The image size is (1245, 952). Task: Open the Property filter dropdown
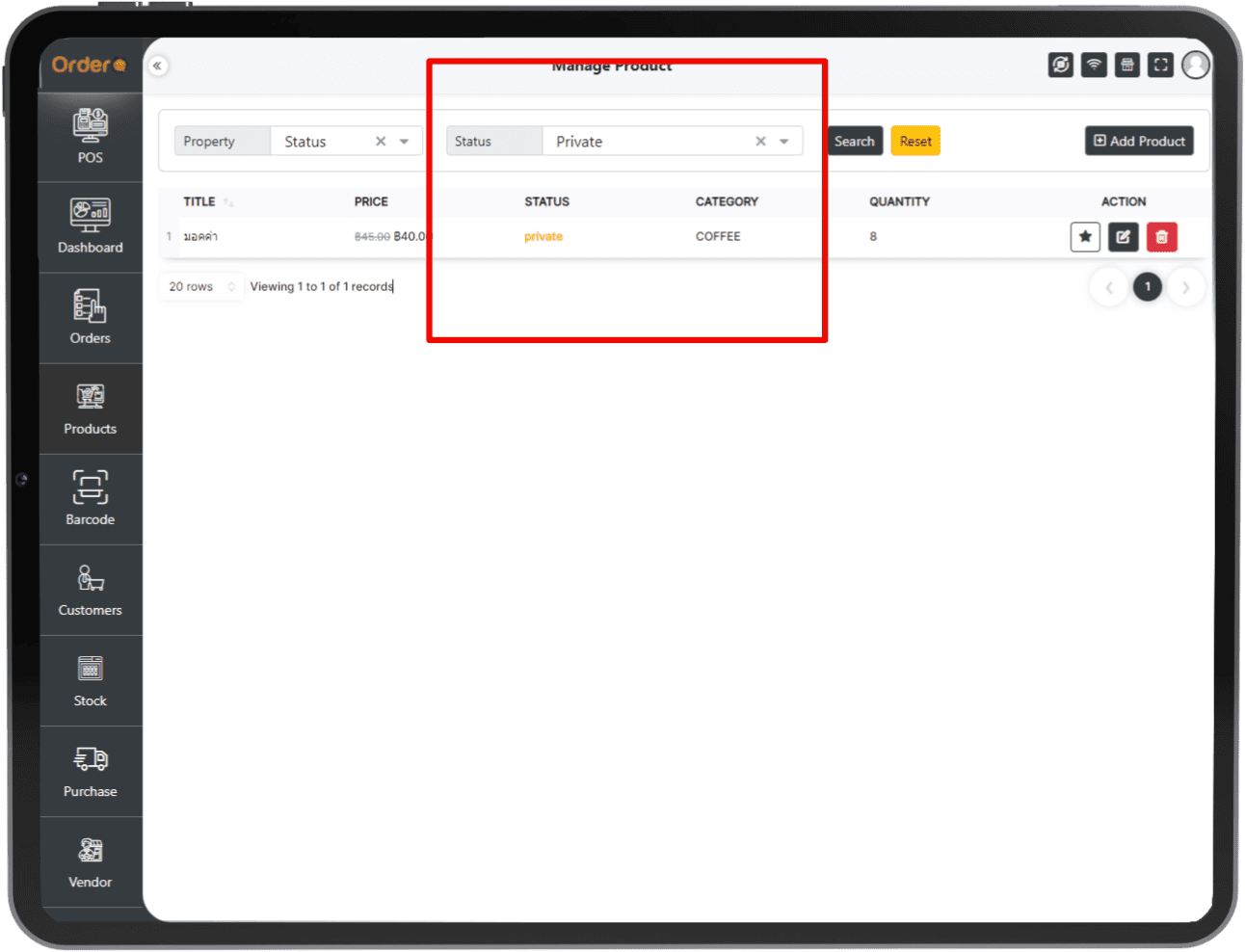pos(404,141)
